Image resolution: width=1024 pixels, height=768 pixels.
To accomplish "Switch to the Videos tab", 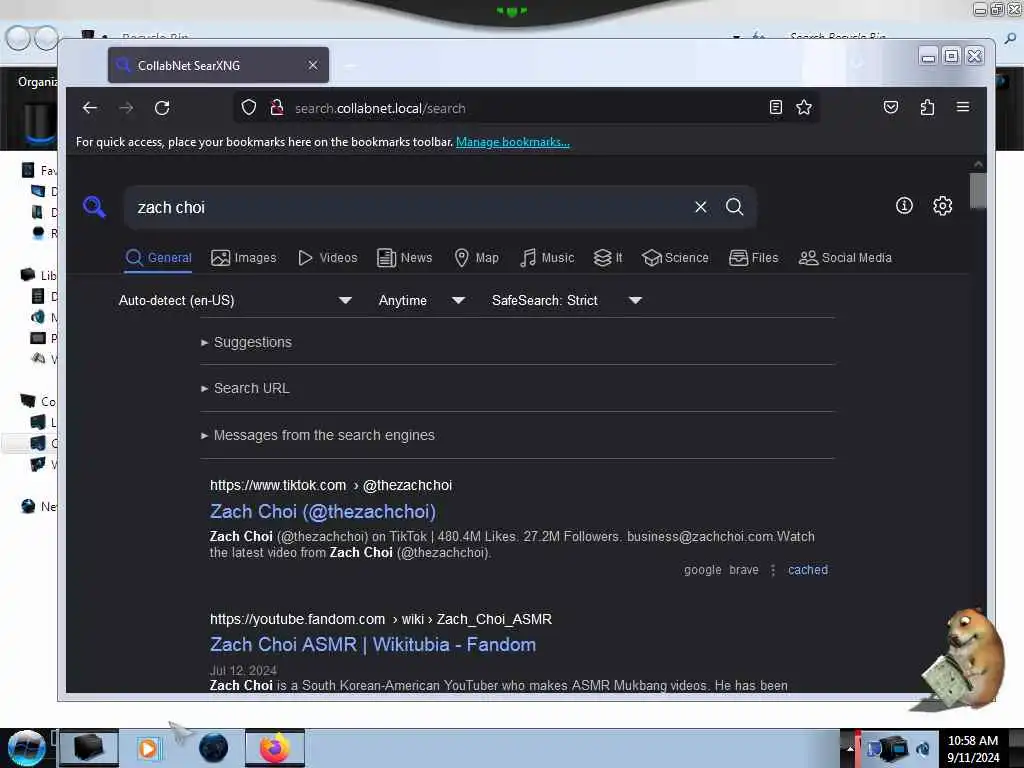I will point(328,258).
